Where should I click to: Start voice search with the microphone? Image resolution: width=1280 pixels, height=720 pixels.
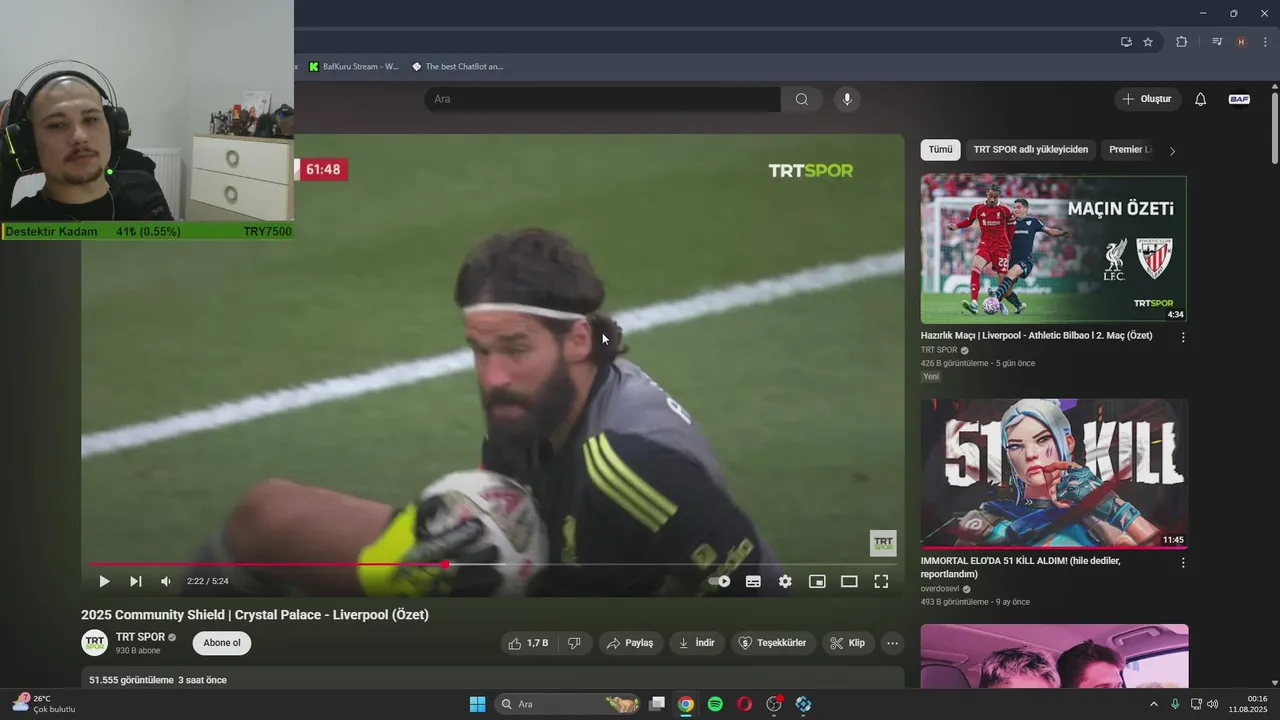(x=847, y=99)
